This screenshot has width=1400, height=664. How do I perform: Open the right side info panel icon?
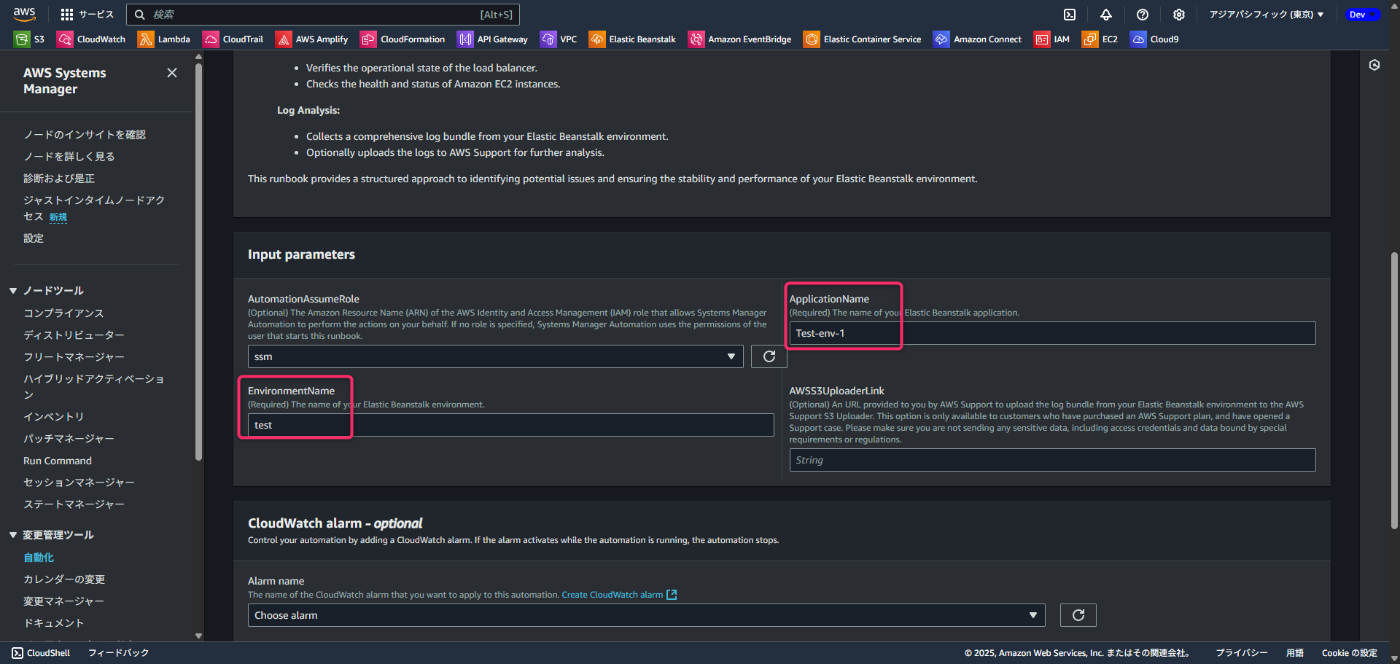[1374, 65]
